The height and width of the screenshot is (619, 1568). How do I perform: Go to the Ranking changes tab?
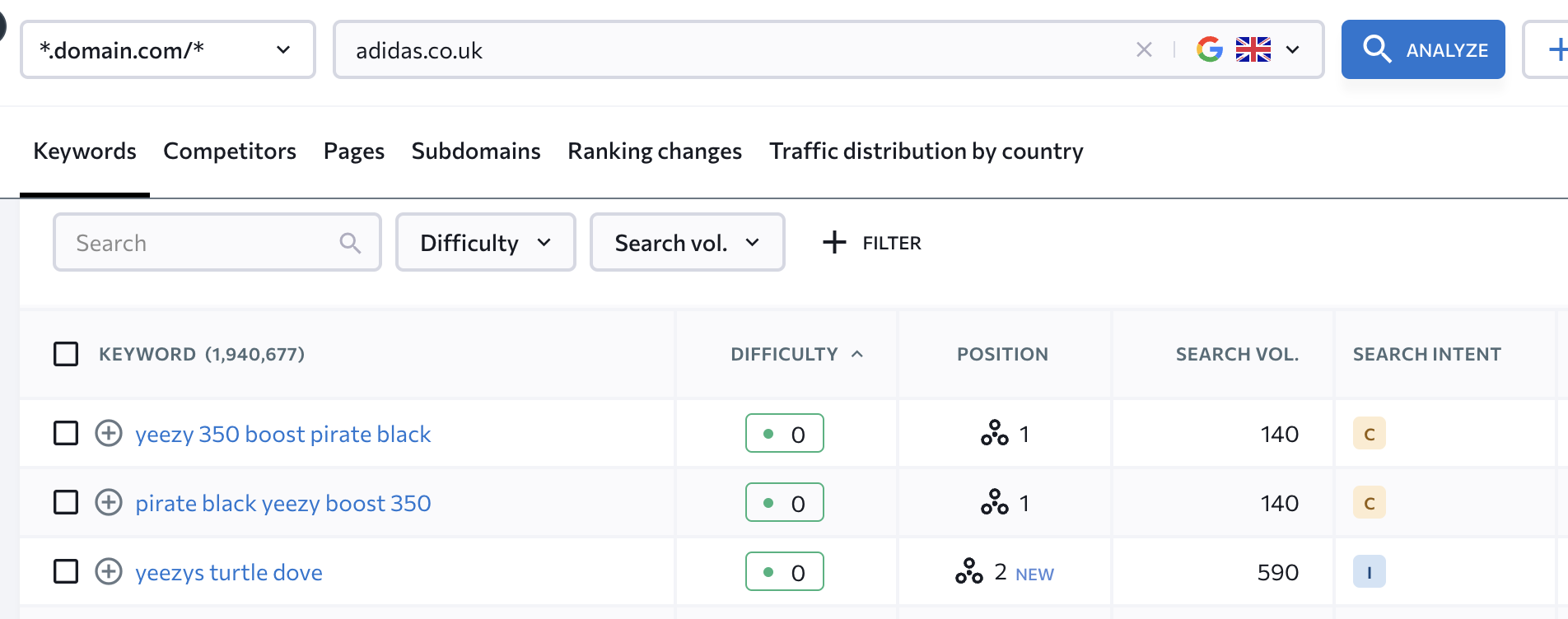(x=655, y=151)
